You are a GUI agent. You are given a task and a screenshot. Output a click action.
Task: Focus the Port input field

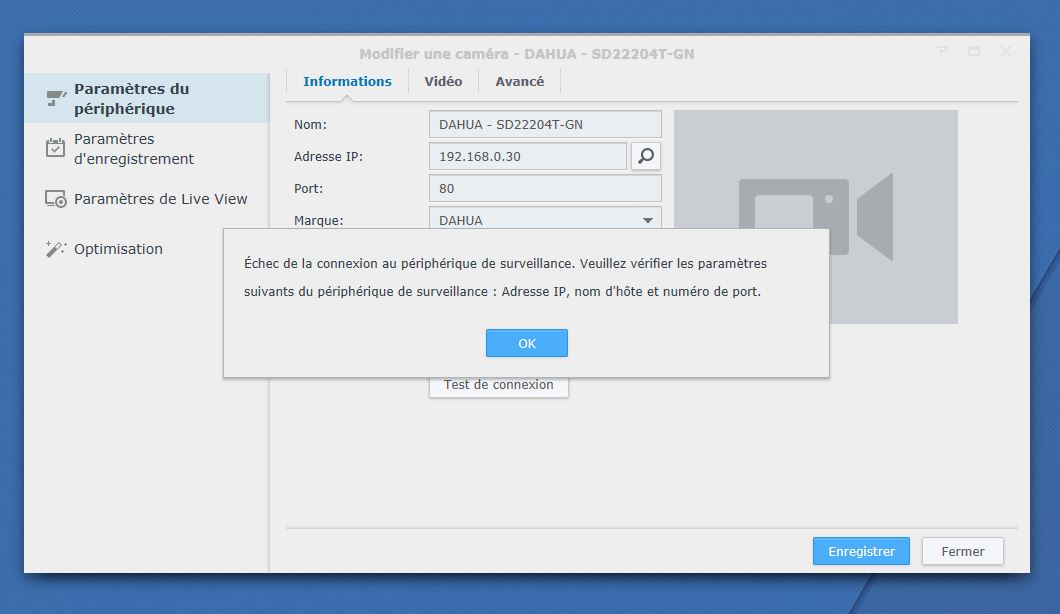pyautogui.click(x=545, y=188)
